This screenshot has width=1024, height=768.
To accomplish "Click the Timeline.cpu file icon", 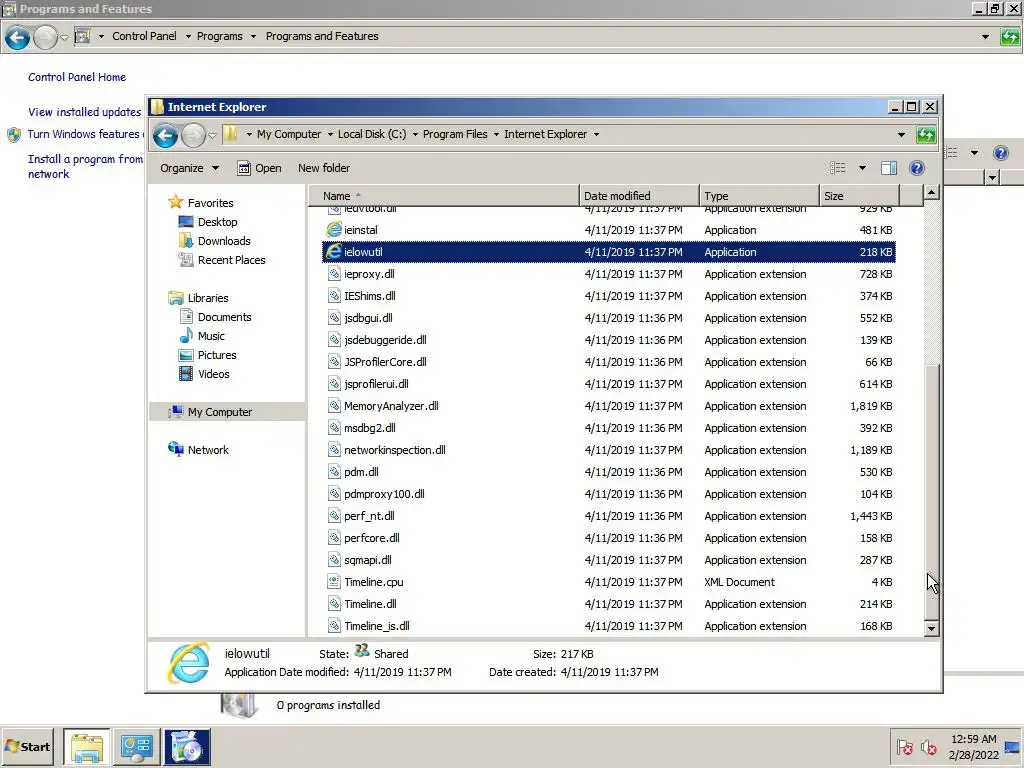I will coord(334,582).
